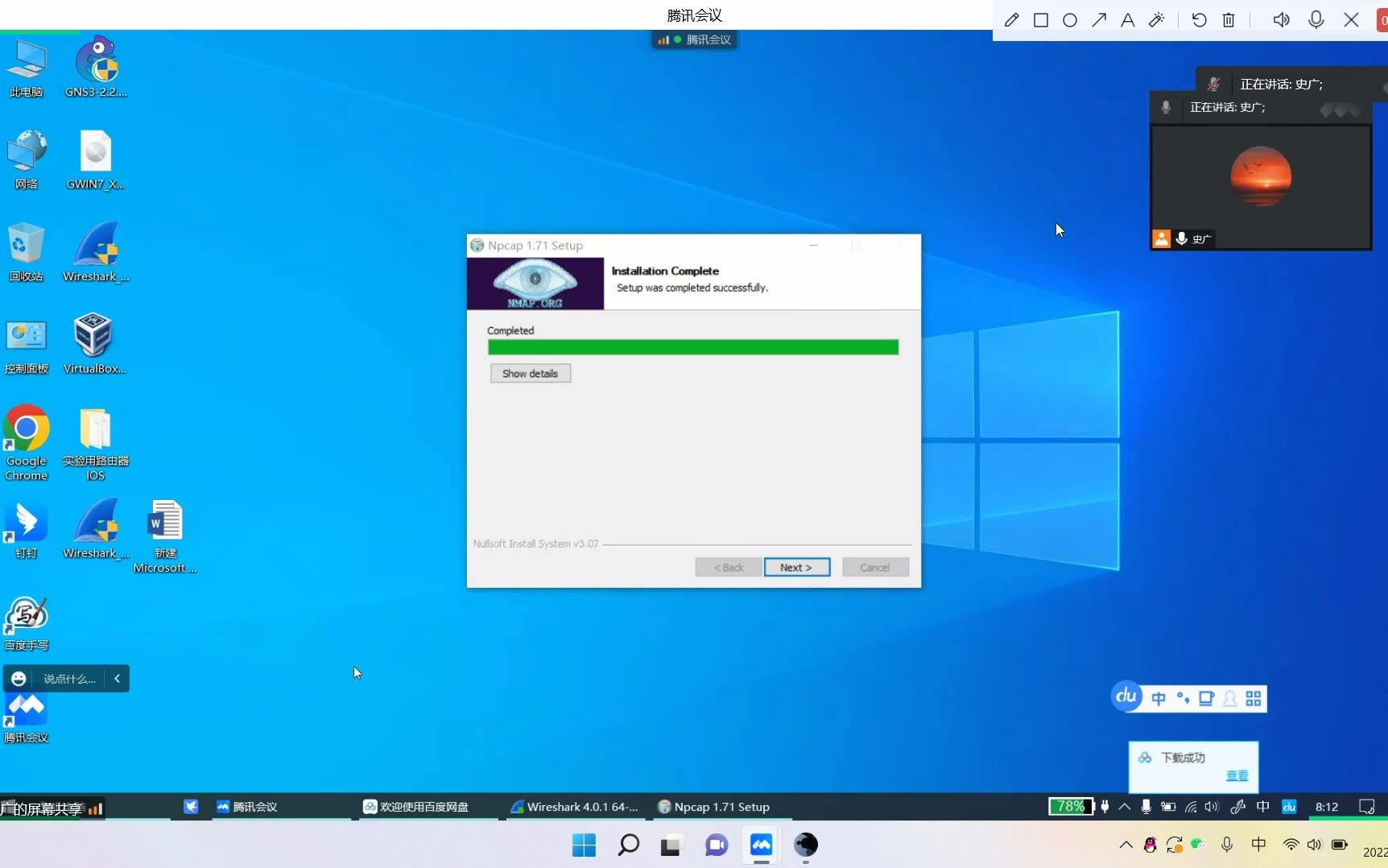The image size is (1388, 868).
Task: Open Wi-Fi settings from system tray
Action: 1291,845
